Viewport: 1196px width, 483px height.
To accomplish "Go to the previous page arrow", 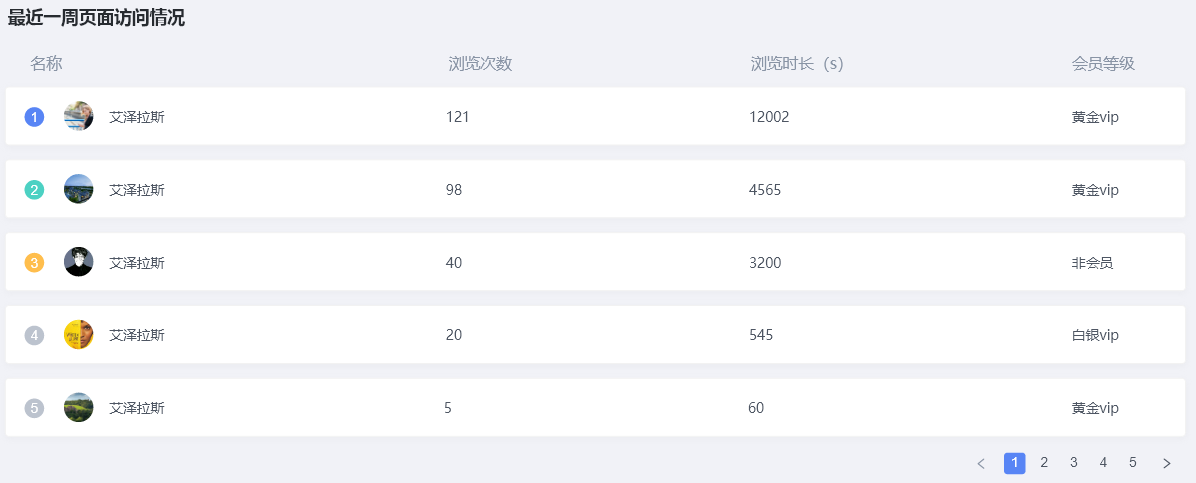I will (x=981, y=463).
